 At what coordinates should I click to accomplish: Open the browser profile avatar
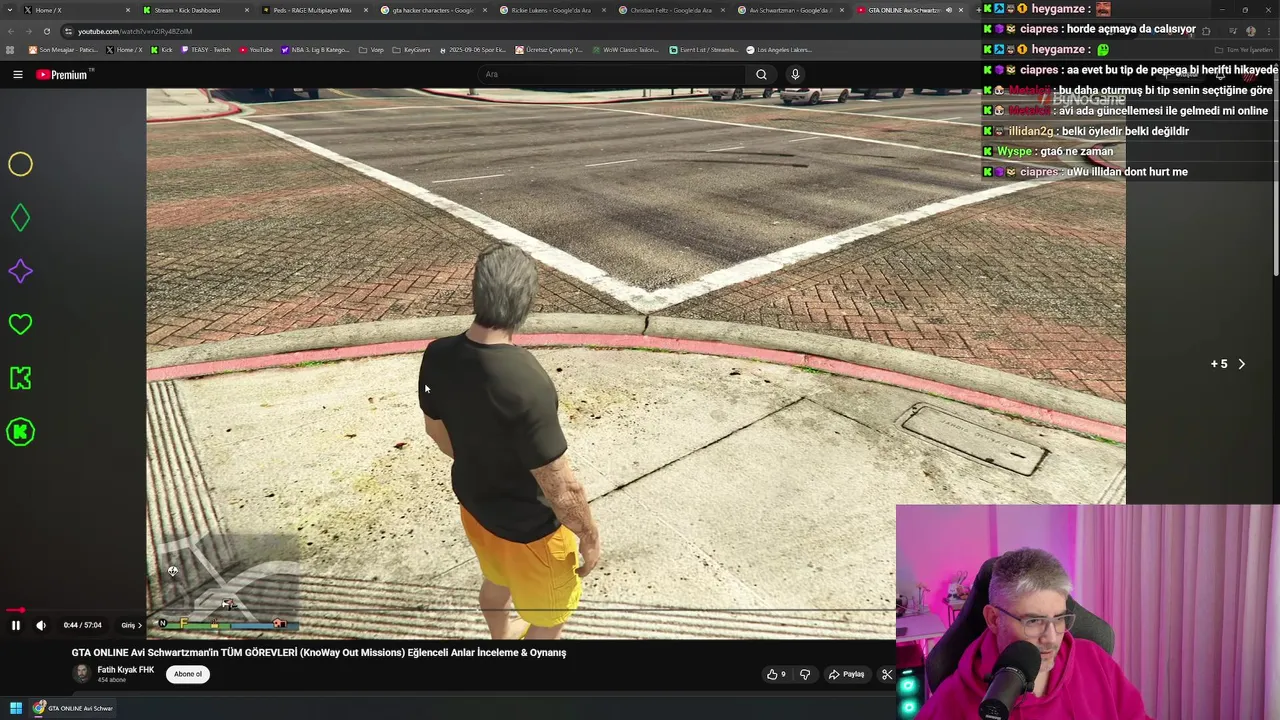(x=1250, y=31)
